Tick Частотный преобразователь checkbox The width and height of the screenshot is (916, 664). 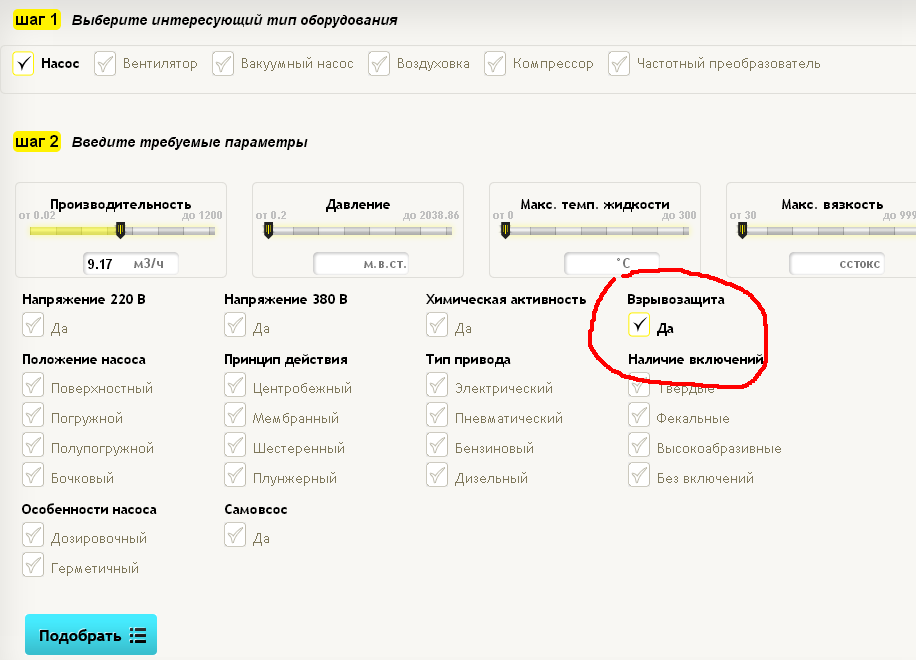click(x=619, y=64)
